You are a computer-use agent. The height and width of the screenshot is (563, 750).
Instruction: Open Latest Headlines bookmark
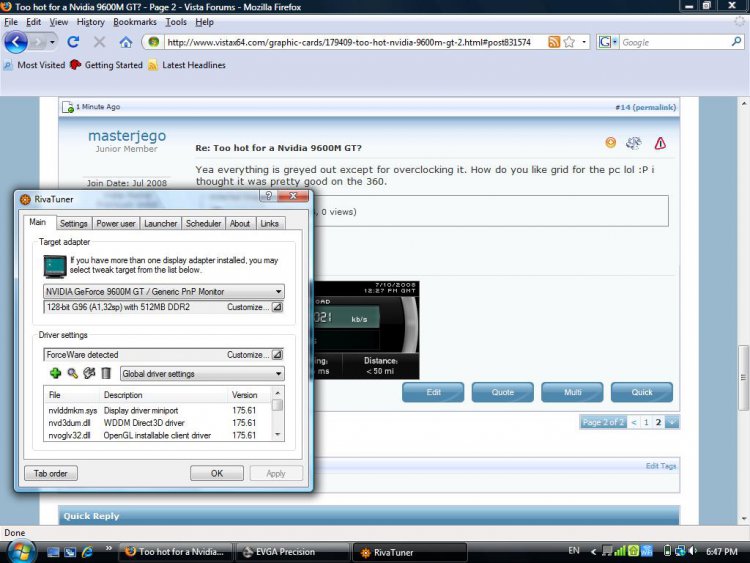(187, 65)
